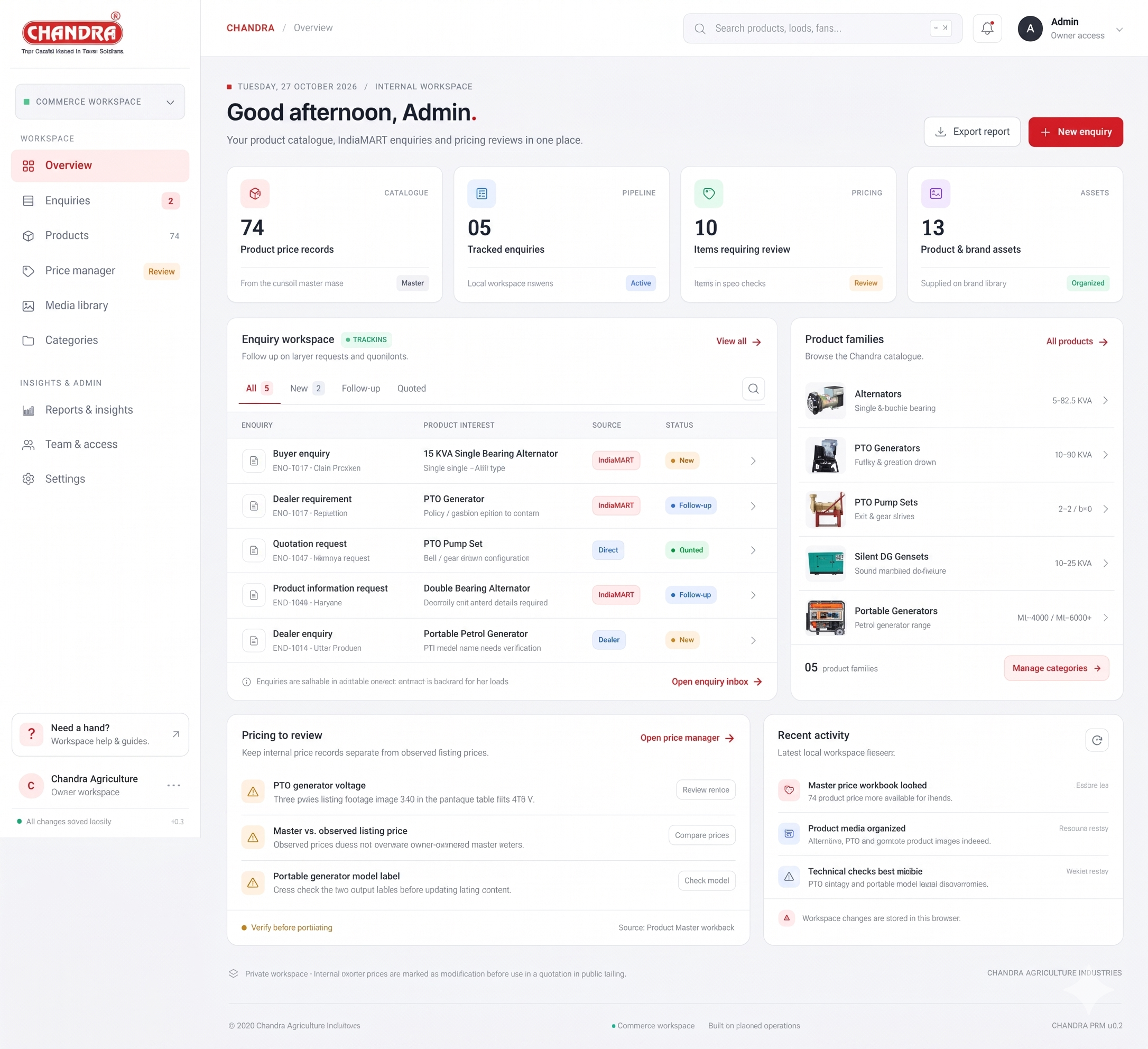Open Media library in sidebar
This screenshot has width=1148, height=1049.
[x=100, y=305]
